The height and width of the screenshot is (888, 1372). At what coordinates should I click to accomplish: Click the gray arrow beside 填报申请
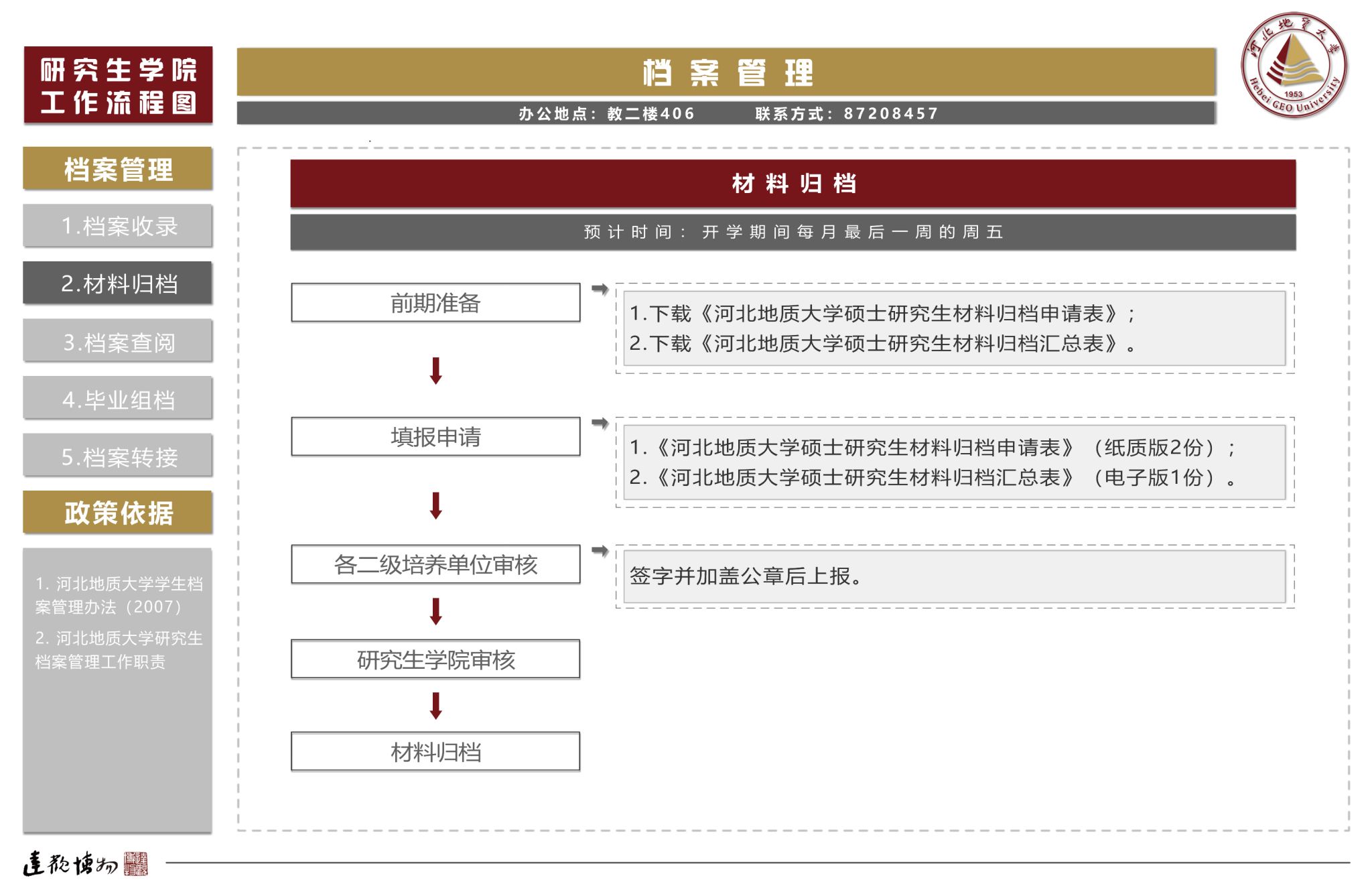coord(600,423)
